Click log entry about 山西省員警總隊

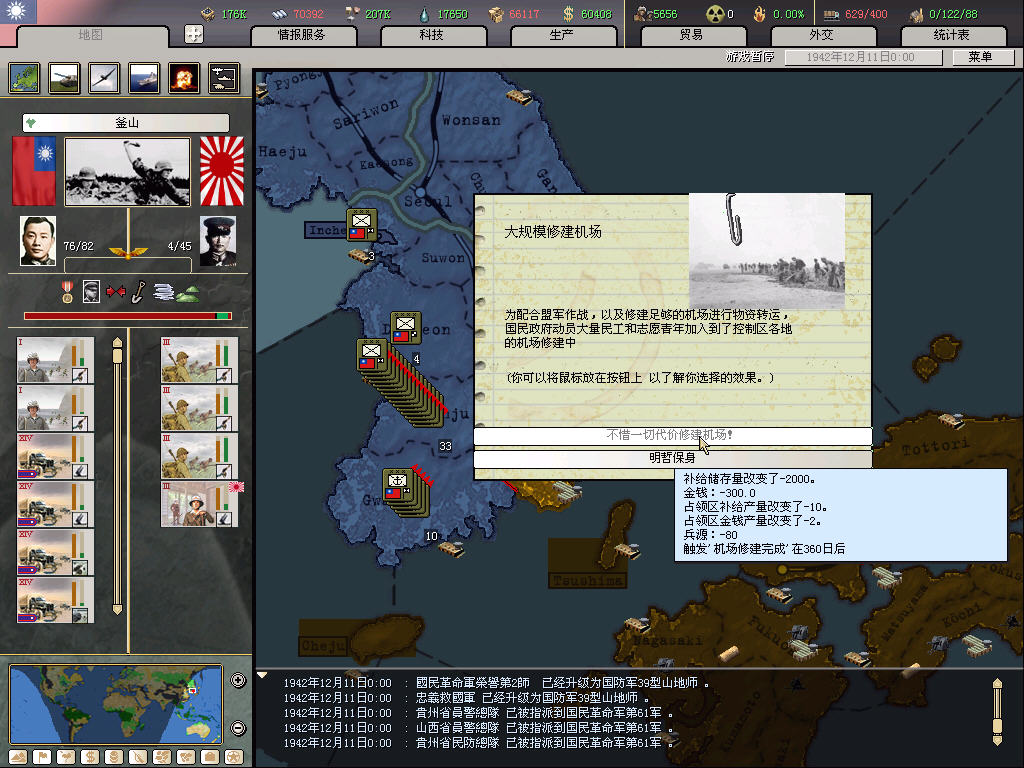point(478,728)
